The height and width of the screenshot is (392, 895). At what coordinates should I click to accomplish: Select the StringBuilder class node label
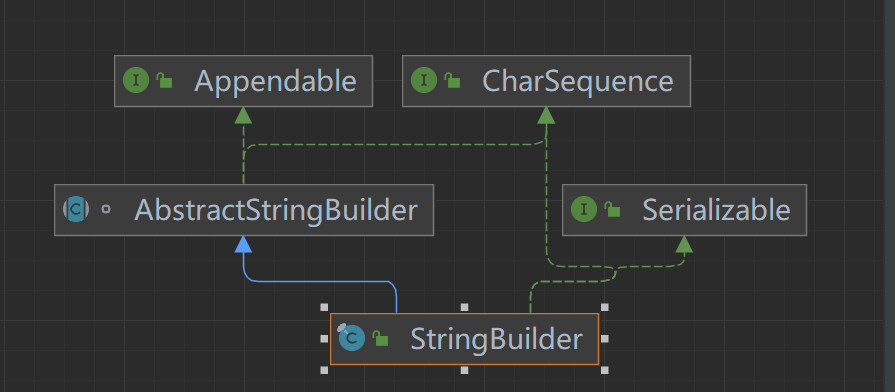(x=496, y=339)
